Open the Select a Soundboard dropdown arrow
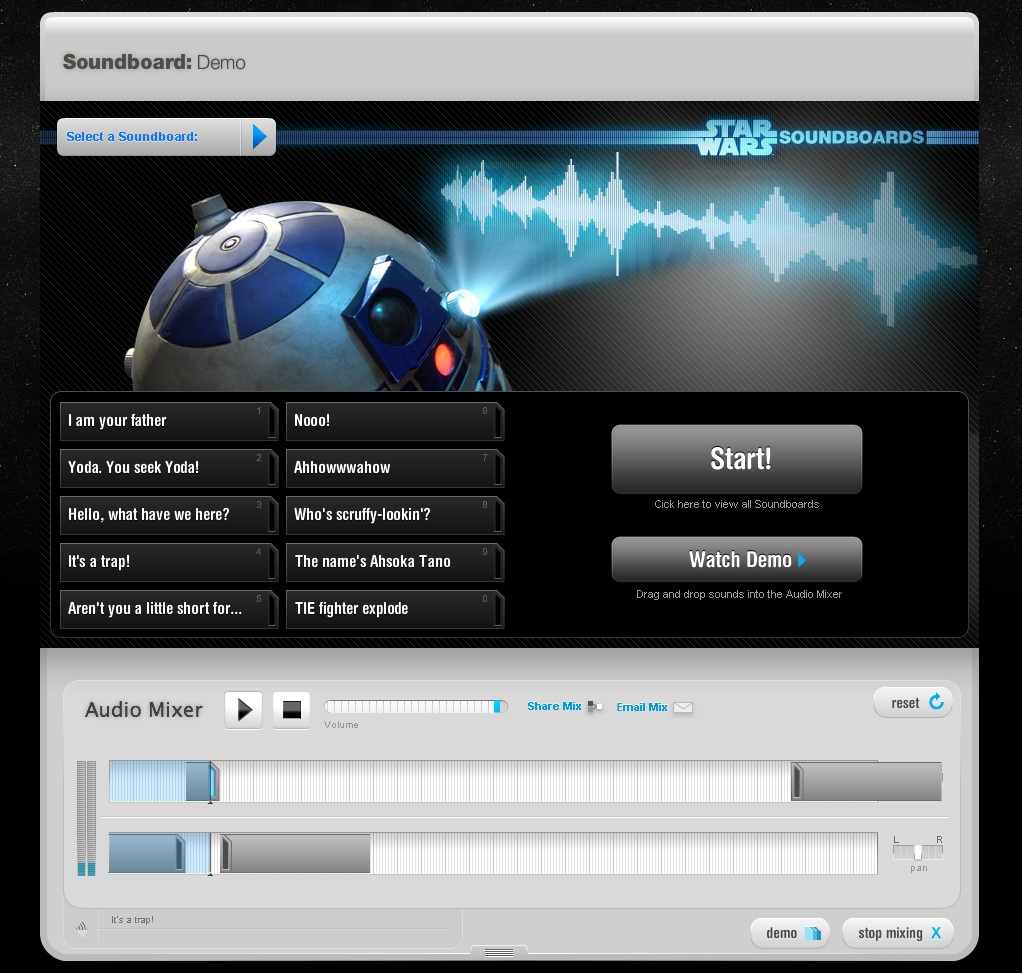 (259, 137)
